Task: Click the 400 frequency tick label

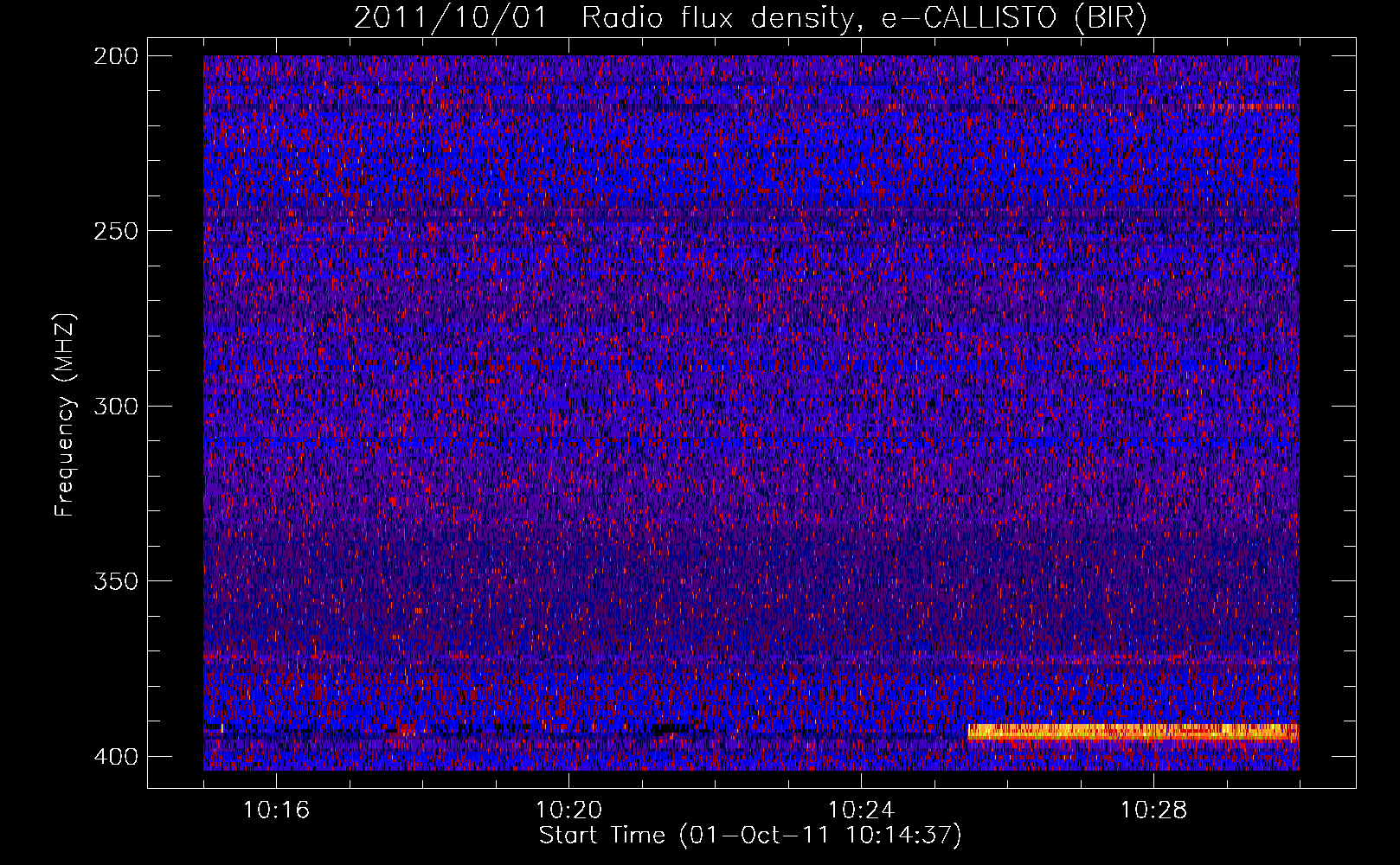Action: 115,757
